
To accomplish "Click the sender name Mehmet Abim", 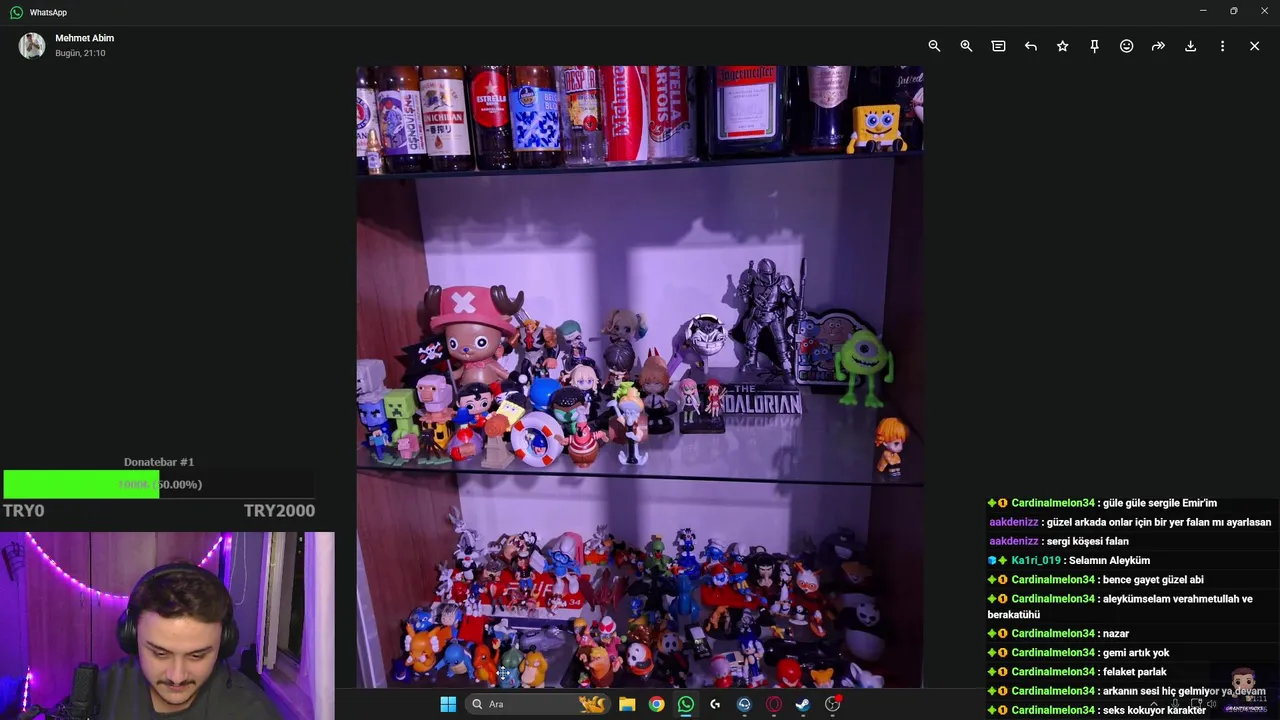I will [x=84, y=38].
